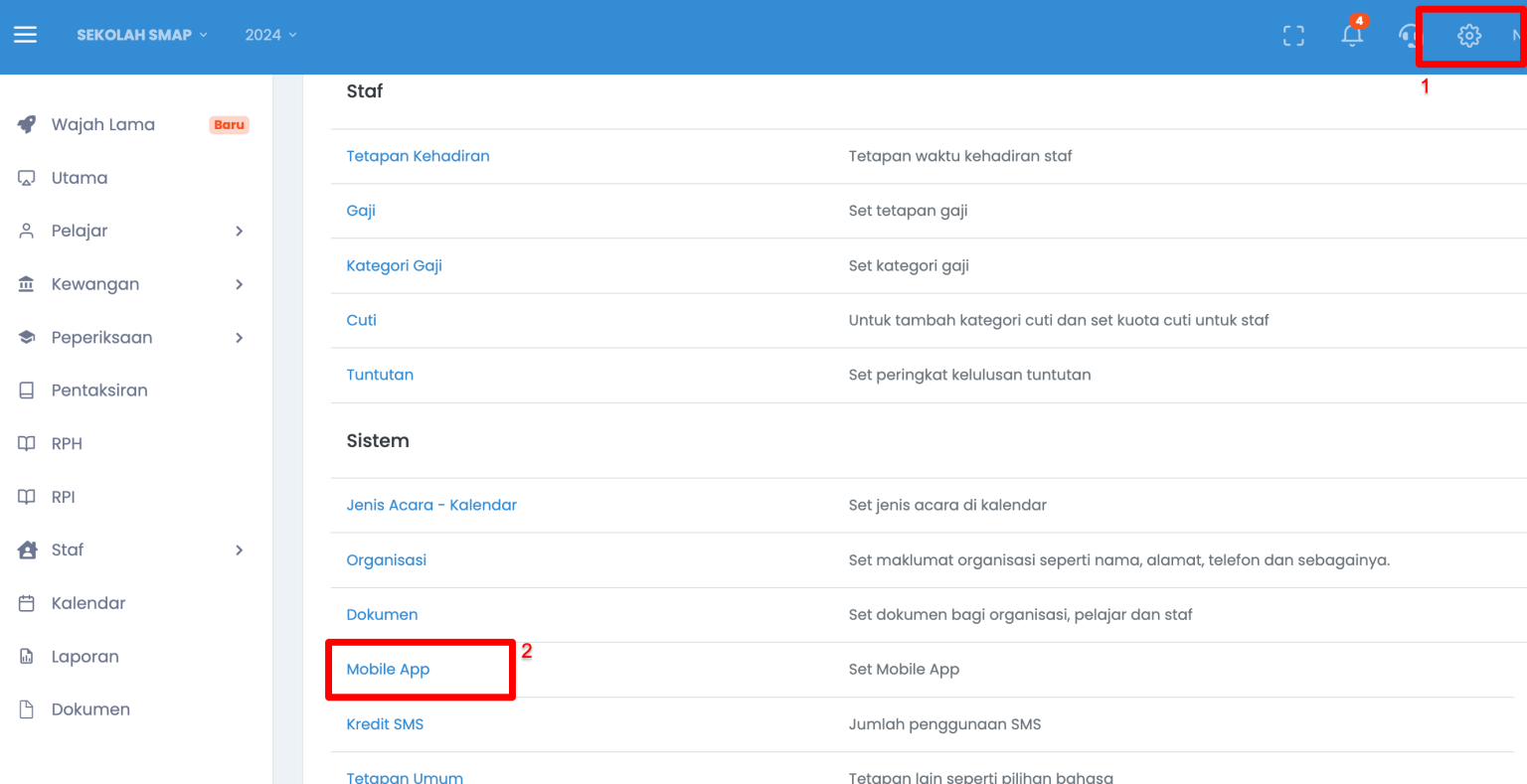Click the support headset icon
Image resolution: width=1527 pixels, height=784 pixels.
1409,36
